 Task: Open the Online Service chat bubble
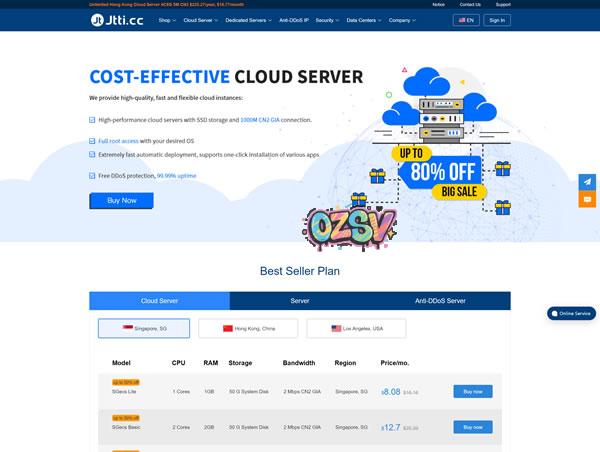click(x=571, y=313)
